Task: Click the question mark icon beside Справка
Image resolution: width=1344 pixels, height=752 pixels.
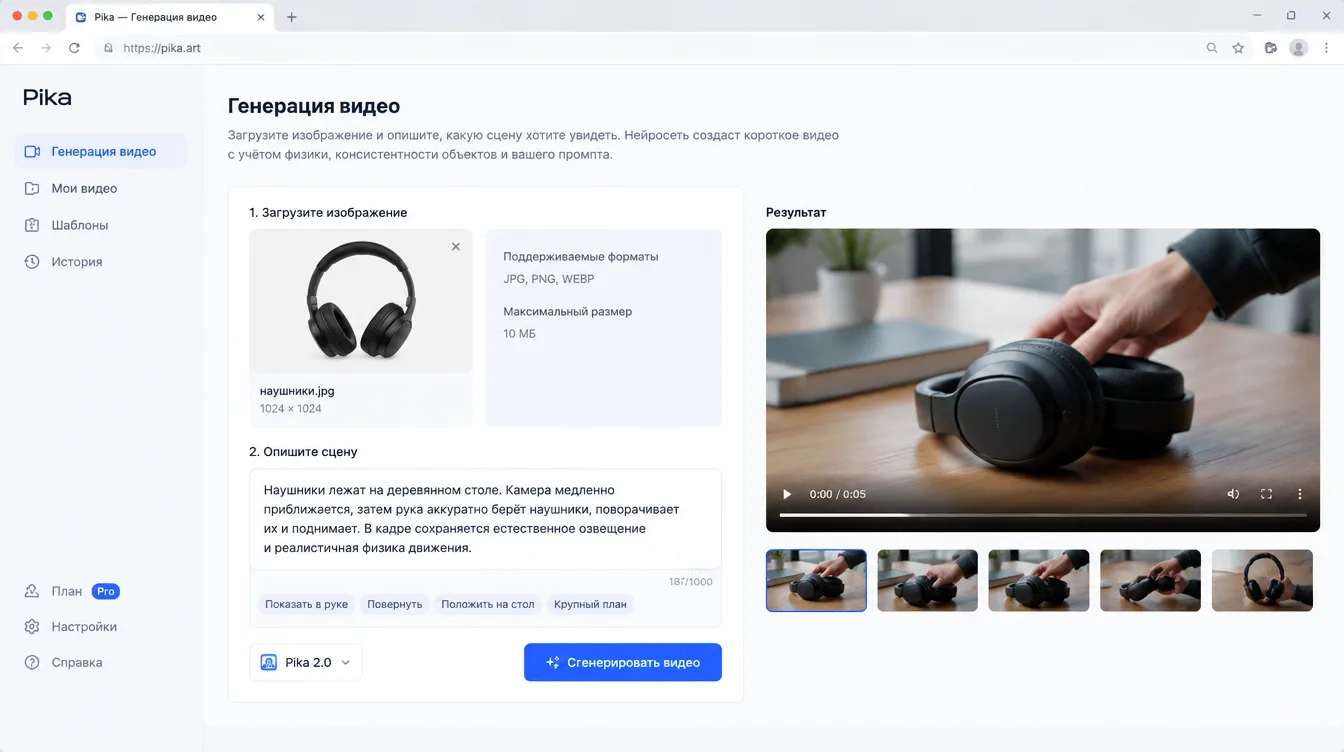Action: pyautogui.click(x=32, y=663)
